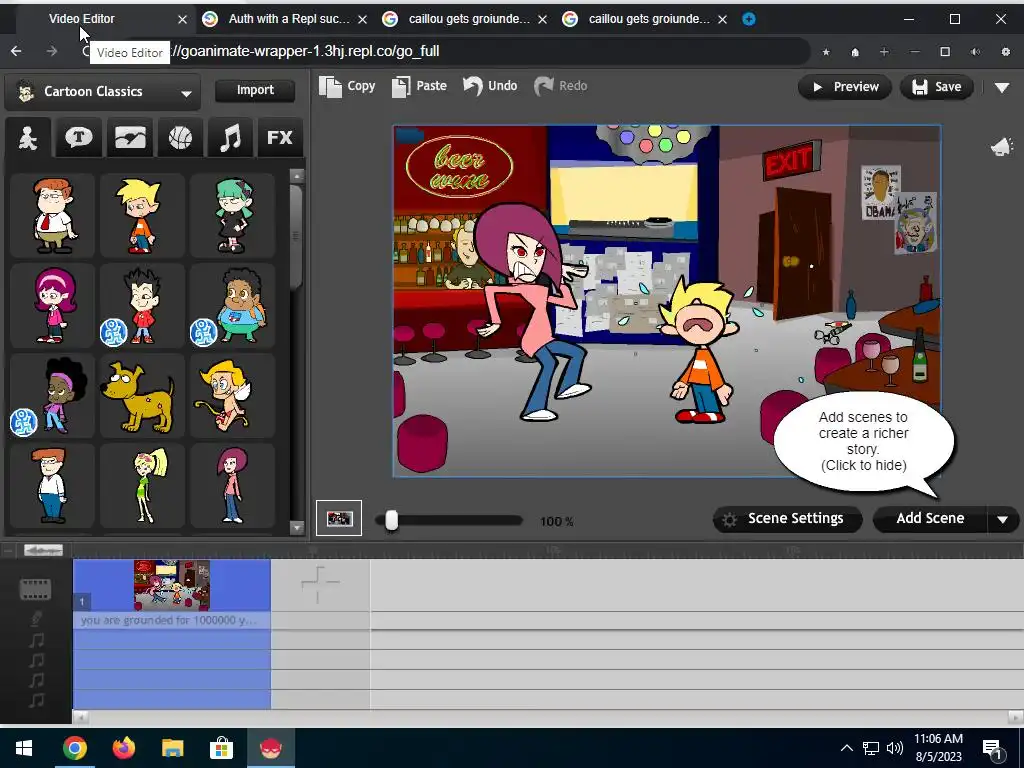Preview the video

click(x=844, y=87)
